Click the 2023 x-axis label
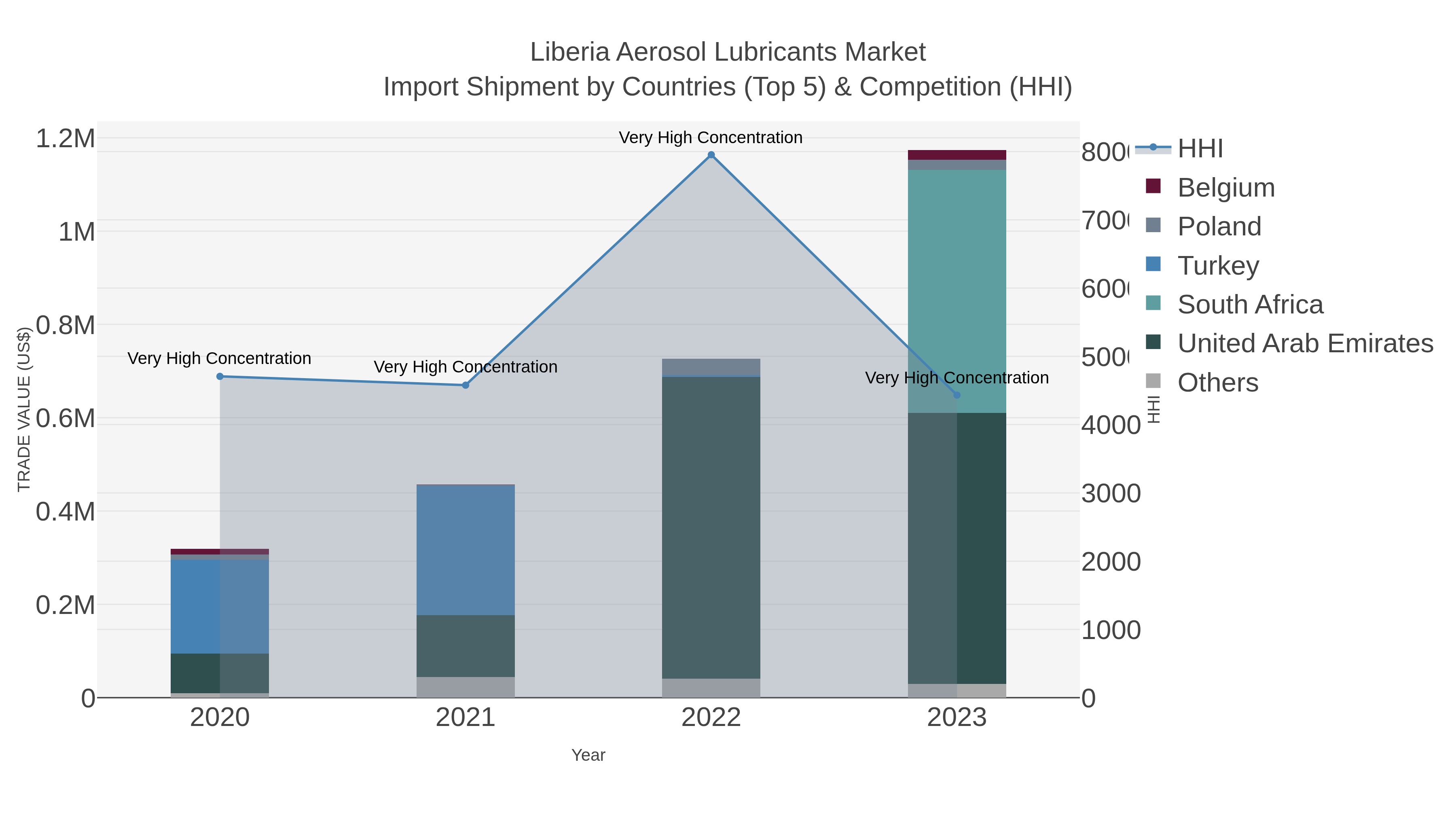 pyautogui.click(x=957, y=718)
